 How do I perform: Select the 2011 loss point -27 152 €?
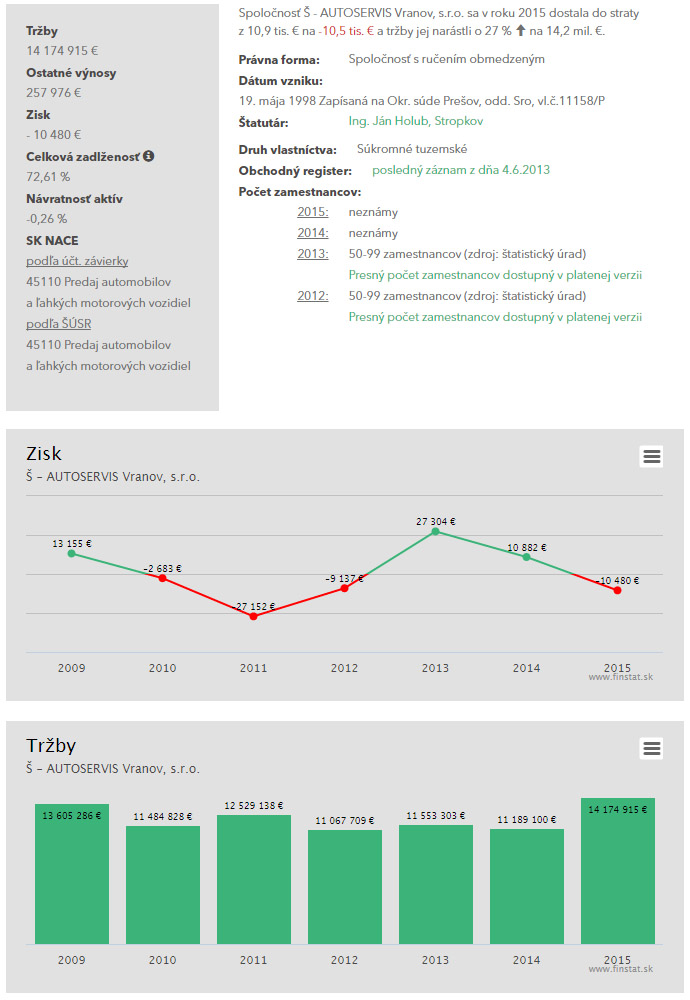pos(253,616)
